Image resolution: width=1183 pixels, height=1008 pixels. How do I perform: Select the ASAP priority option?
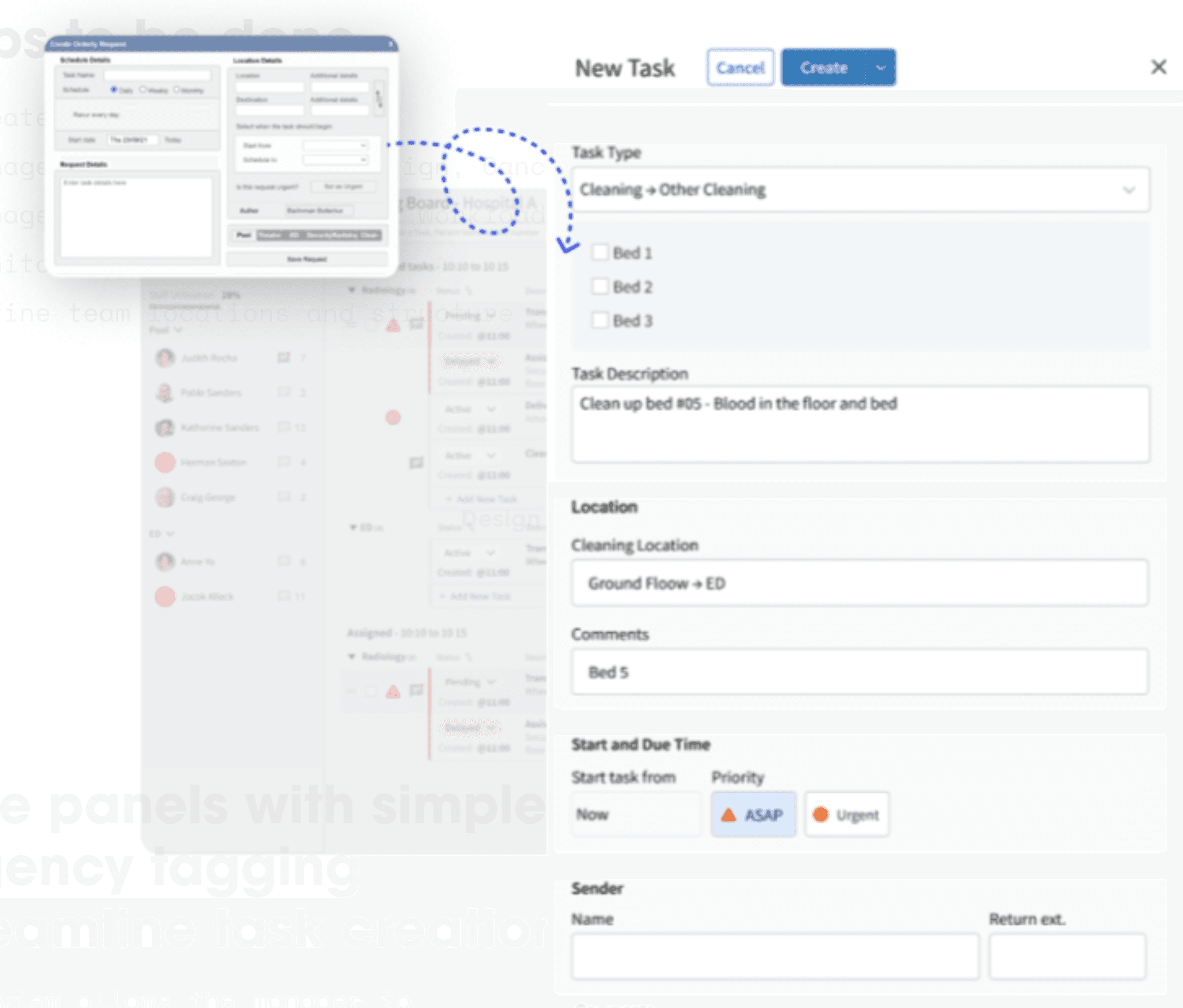click(x=753, y=815)
